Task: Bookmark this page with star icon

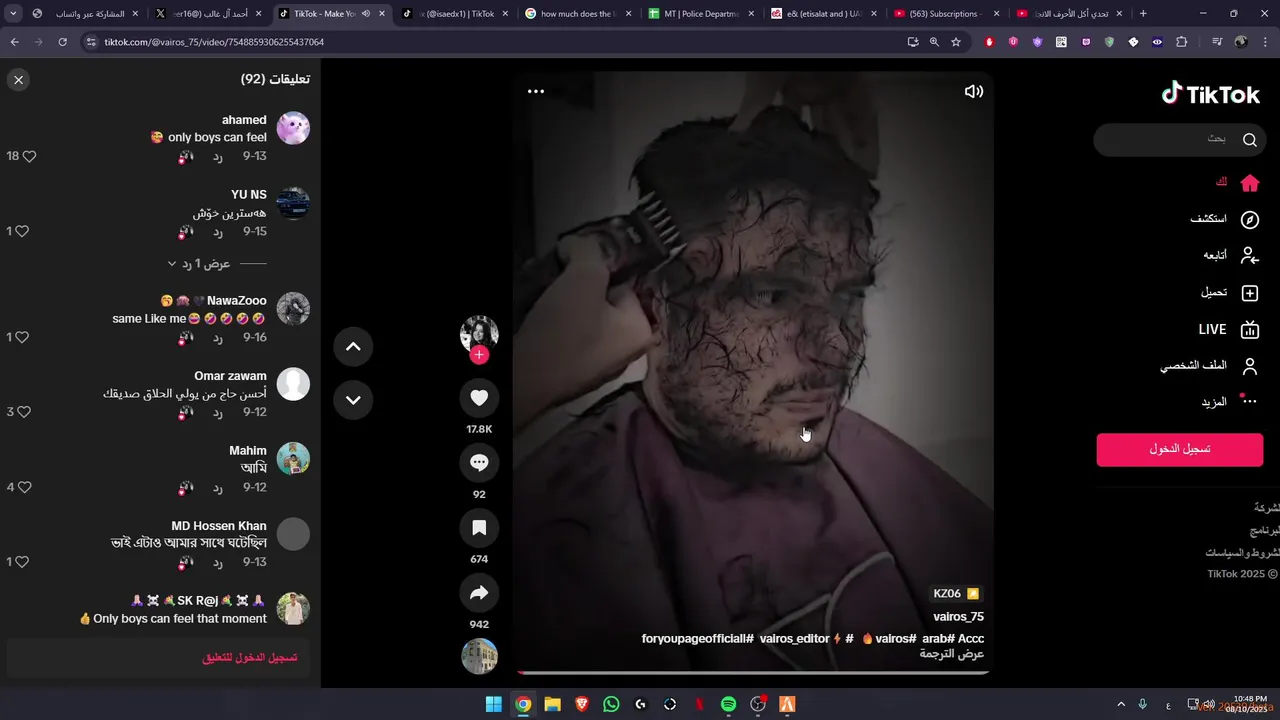Action: coord(956,42)
